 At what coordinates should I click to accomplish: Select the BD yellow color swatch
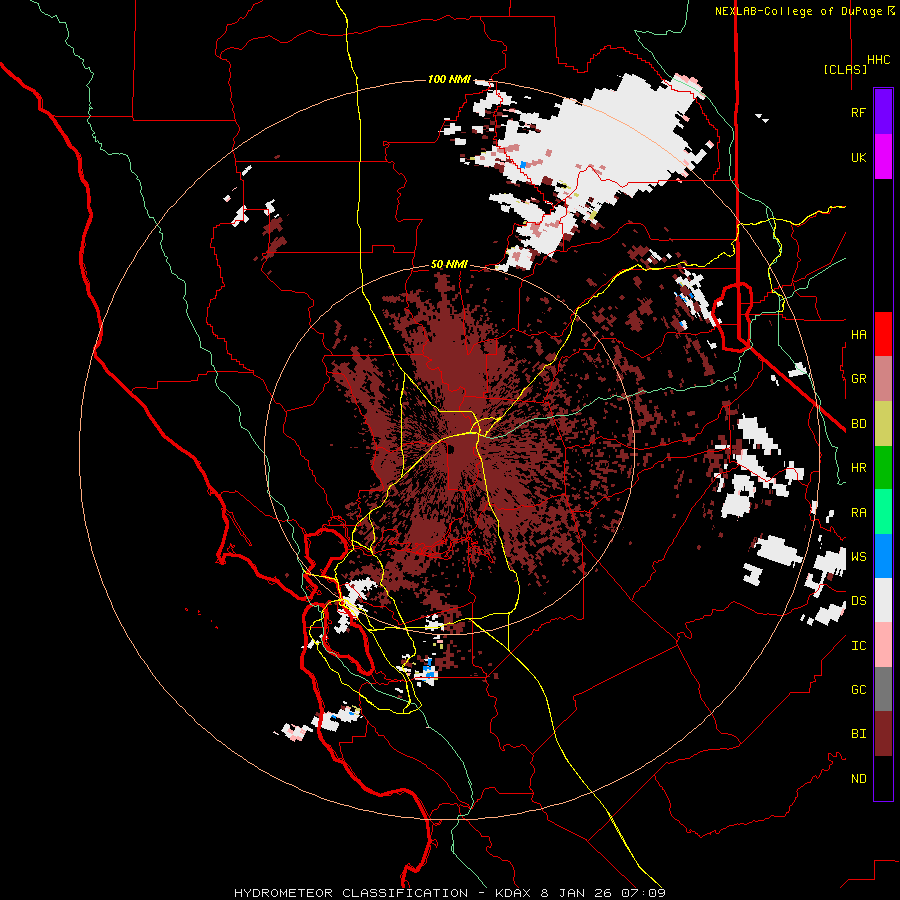pyautogui.click(x=883, y=424)
